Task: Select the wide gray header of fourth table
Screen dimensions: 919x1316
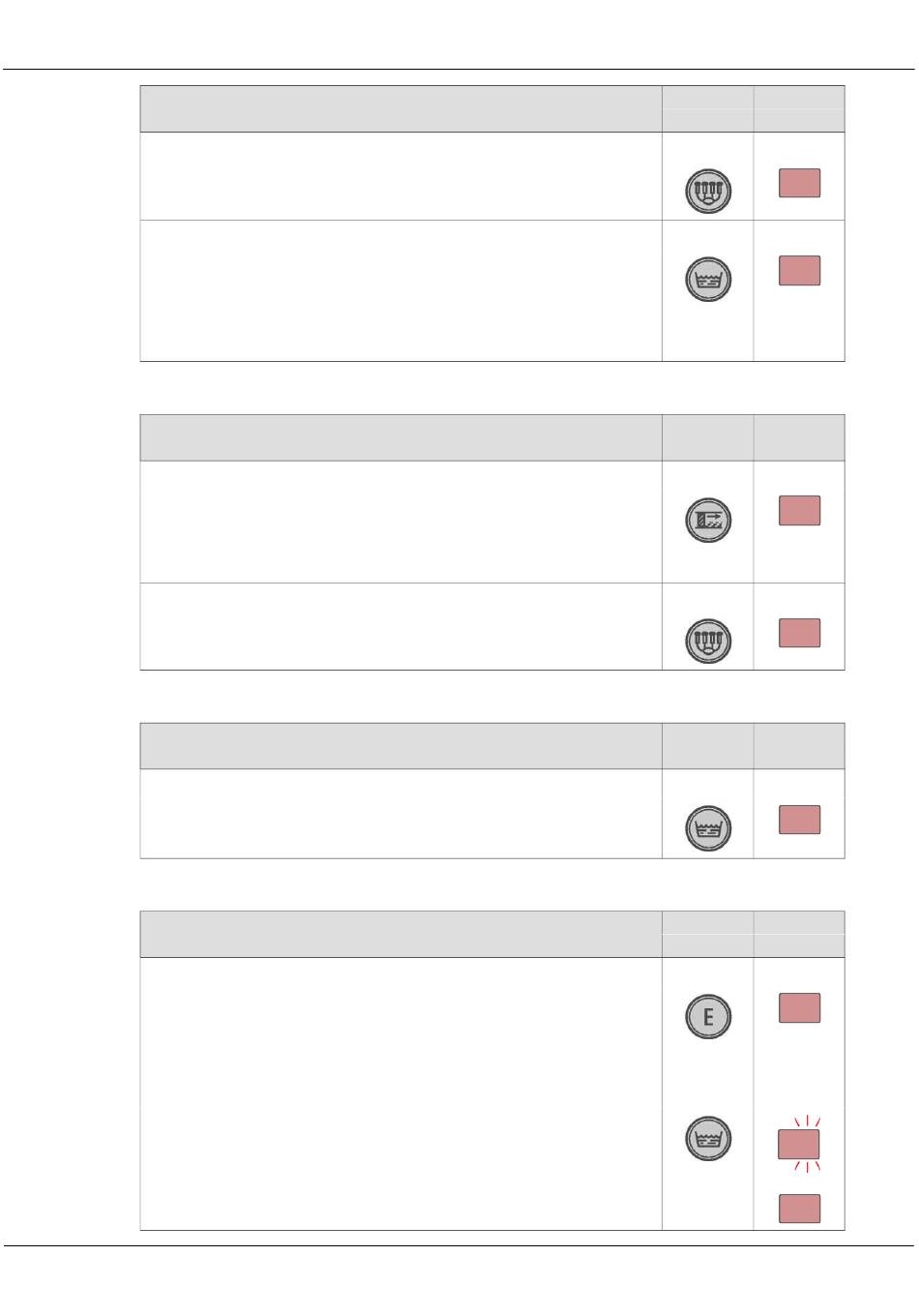Action: 400,934
